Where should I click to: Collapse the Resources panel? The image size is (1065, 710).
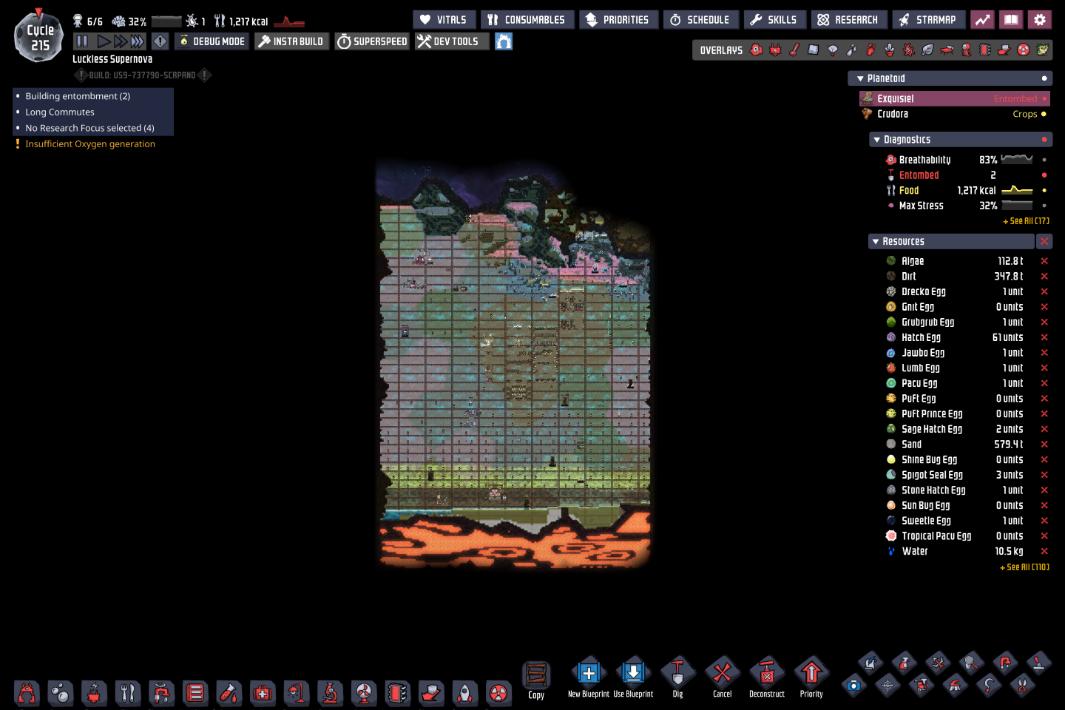[x=876, y=242]
